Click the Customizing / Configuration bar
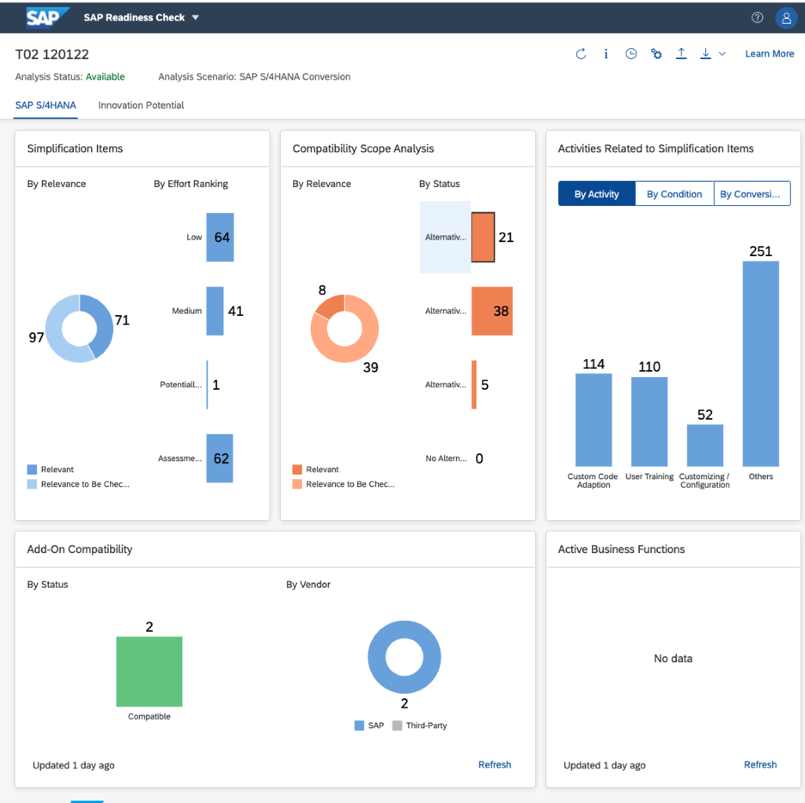 705,445
